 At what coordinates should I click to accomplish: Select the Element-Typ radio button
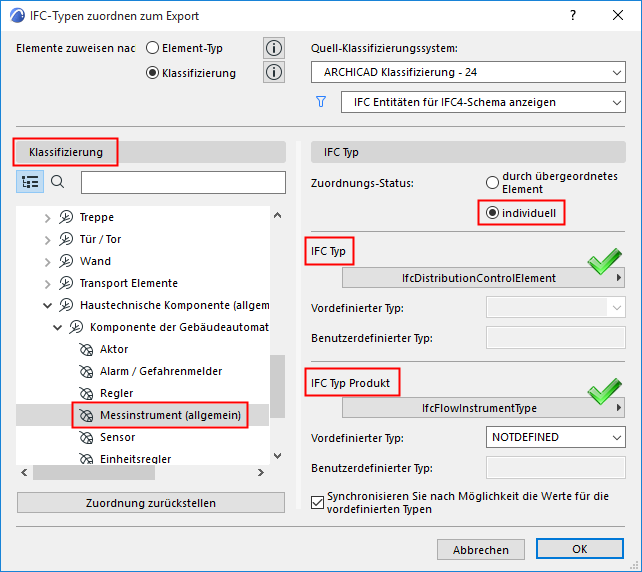point(153,48)
